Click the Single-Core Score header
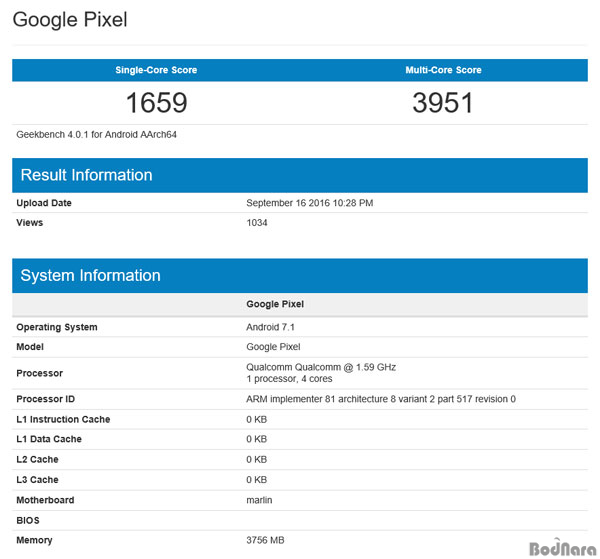This screenshot has width=600, height=559. click(156, 70)
